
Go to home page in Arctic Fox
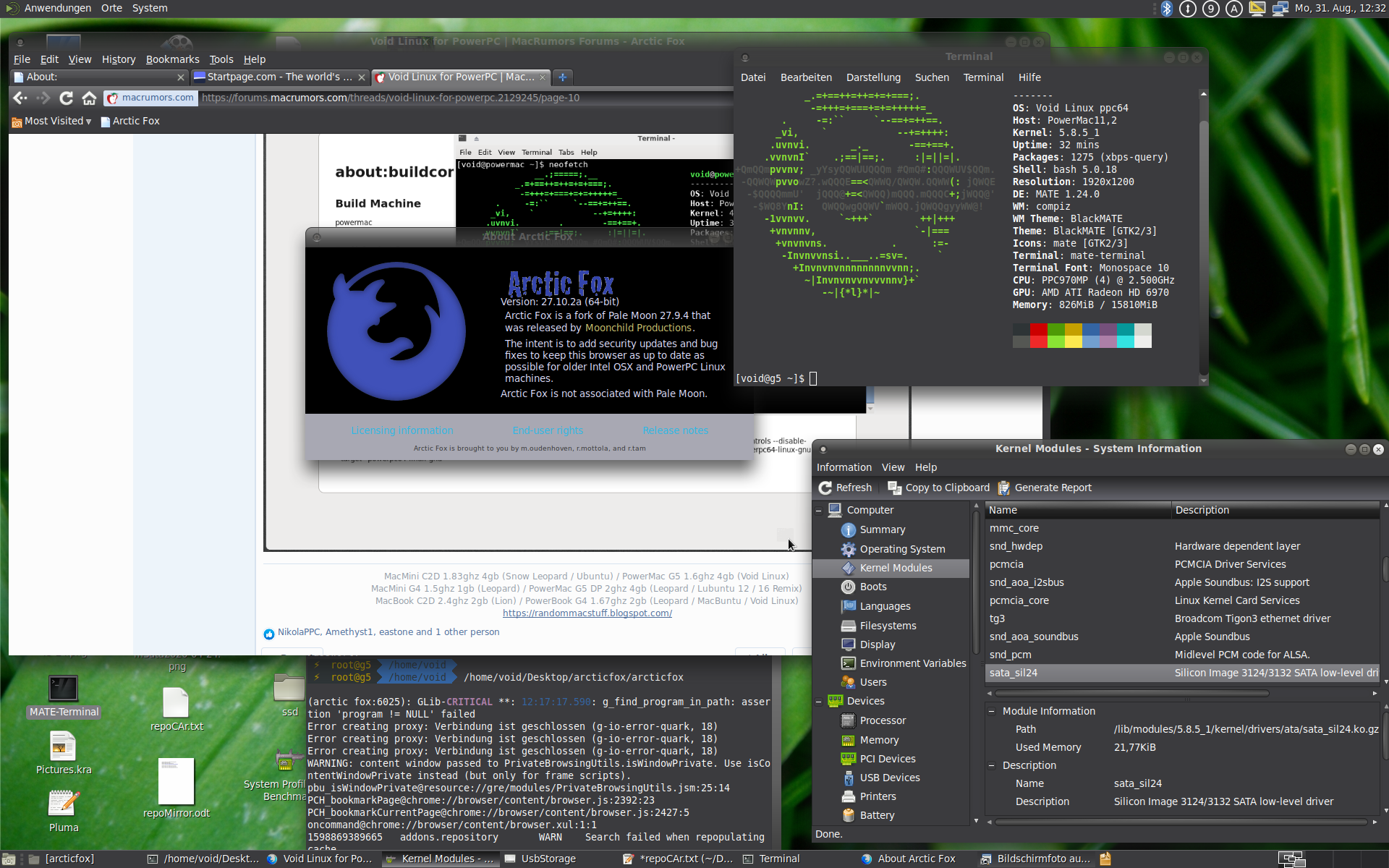click(89, 98)
